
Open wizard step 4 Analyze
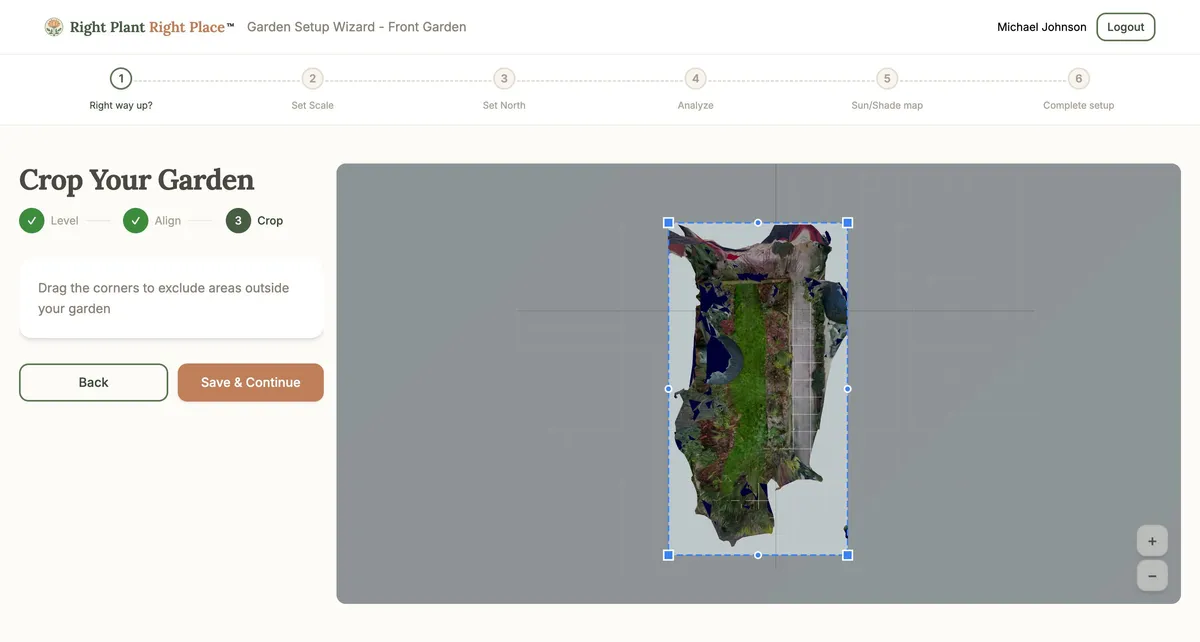(695, 79)
